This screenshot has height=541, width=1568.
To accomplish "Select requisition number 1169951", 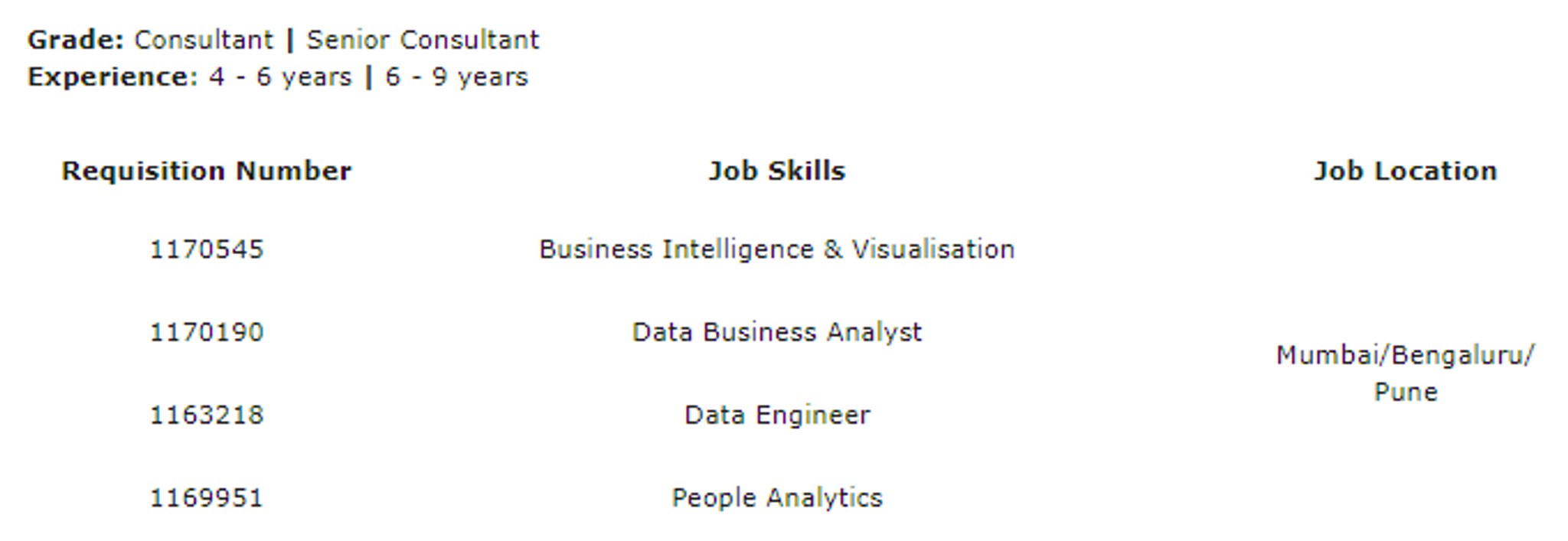I will pyautogui.click(x=207, y=498).
